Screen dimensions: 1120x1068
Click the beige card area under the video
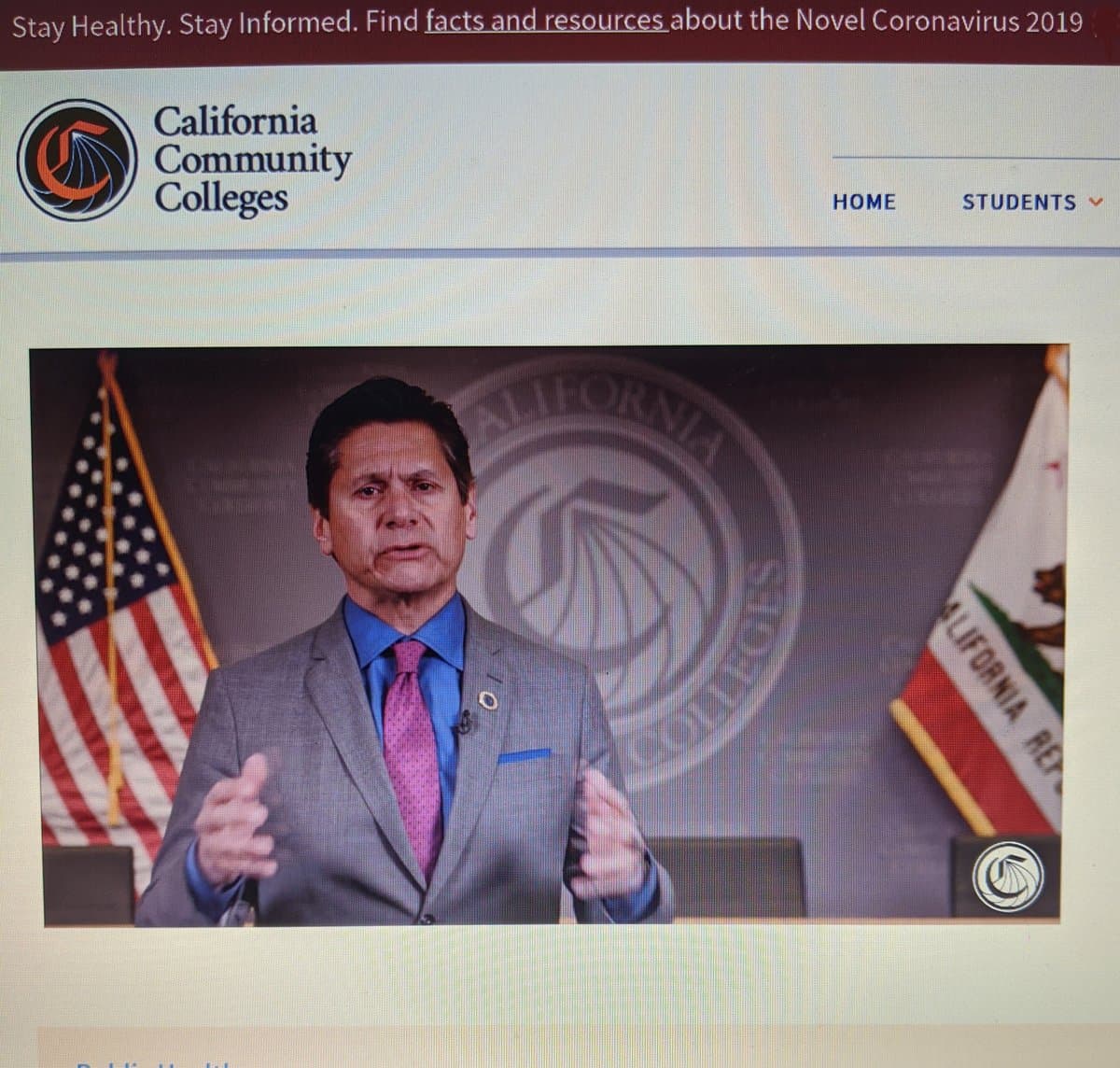[x=579, y=1048]
